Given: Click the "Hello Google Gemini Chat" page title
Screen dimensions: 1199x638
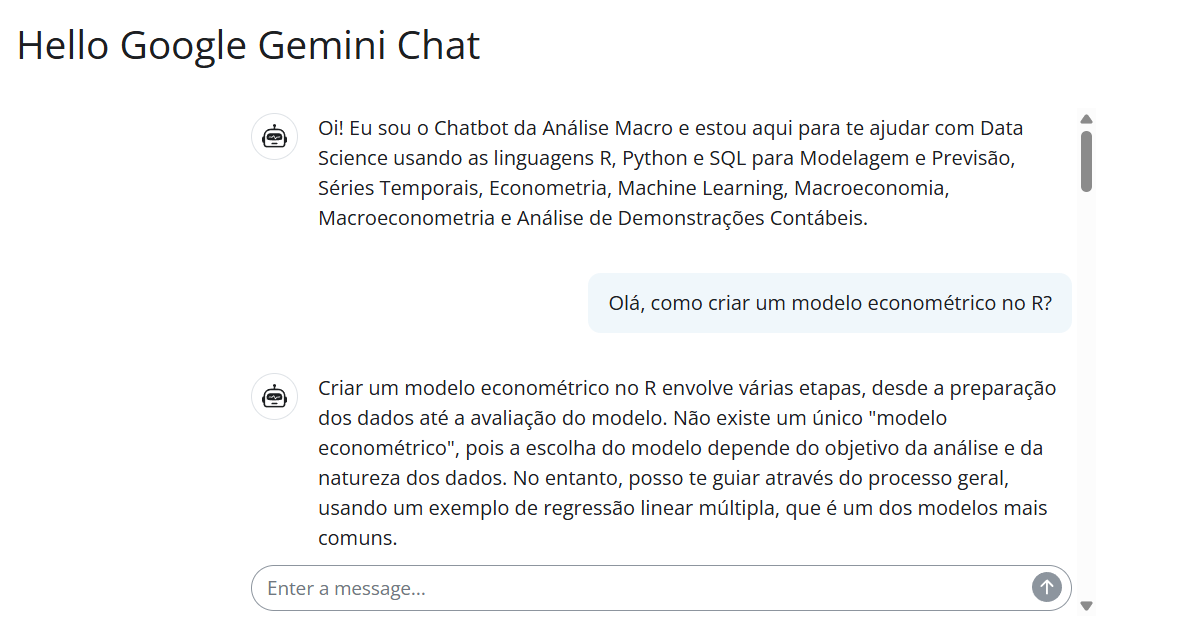Looking at the screenshot, I should (x=249, y=46).
